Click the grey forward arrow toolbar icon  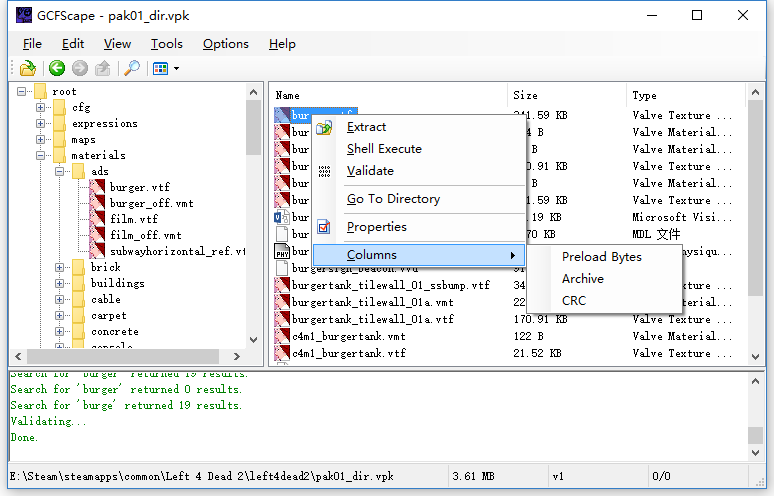click(79, 68)
